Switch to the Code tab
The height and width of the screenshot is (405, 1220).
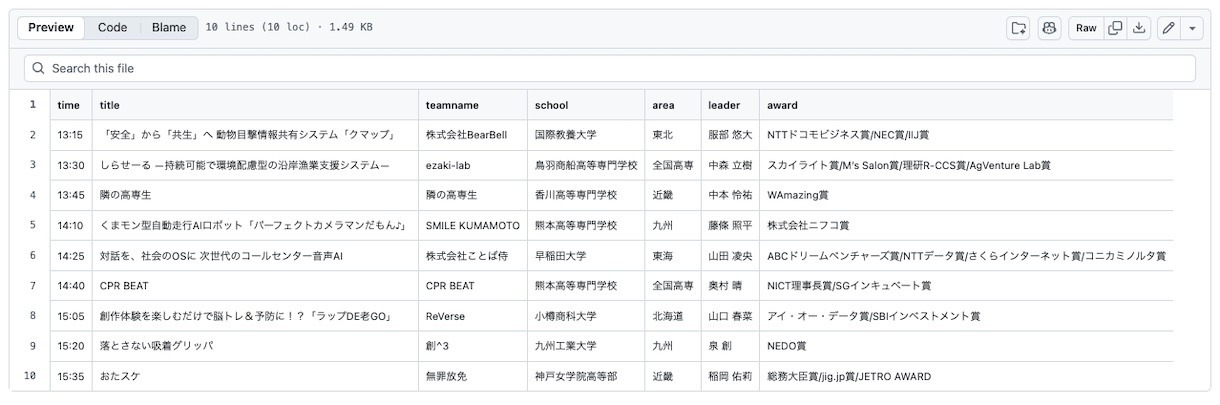(x=112, y=28)
